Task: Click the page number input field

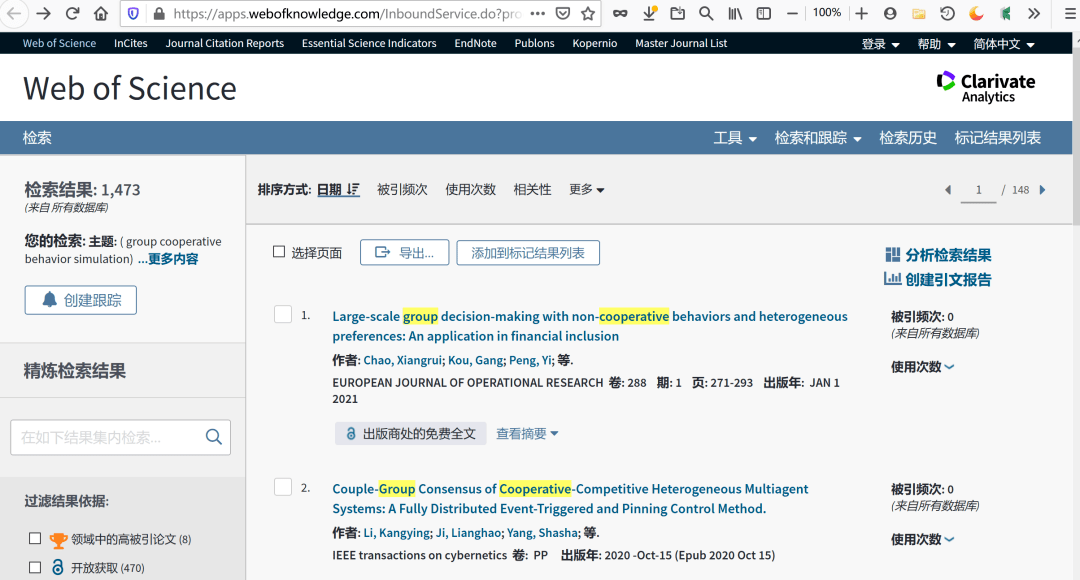Action: point(978,190)
